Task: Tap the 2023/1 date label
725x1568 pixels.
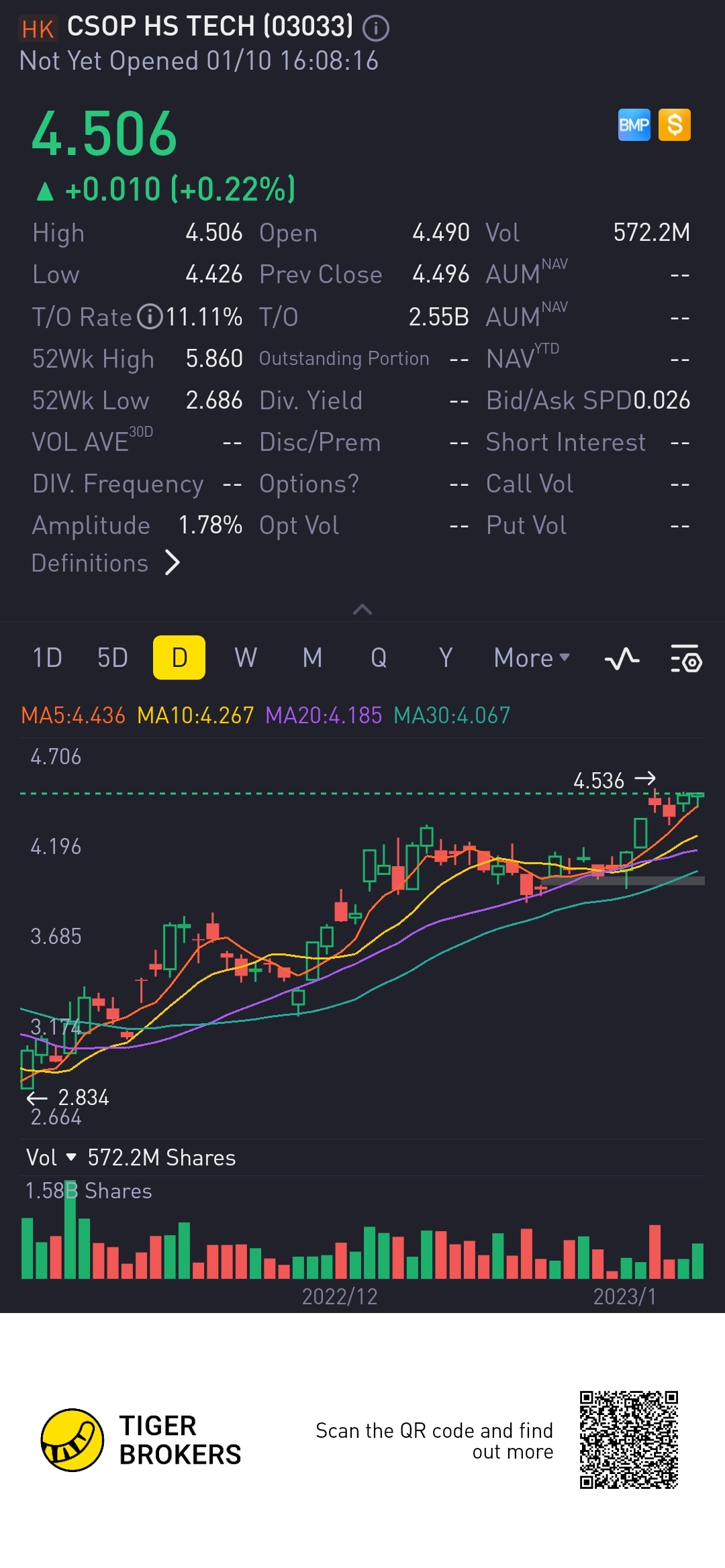Action: click(624, 1296)
